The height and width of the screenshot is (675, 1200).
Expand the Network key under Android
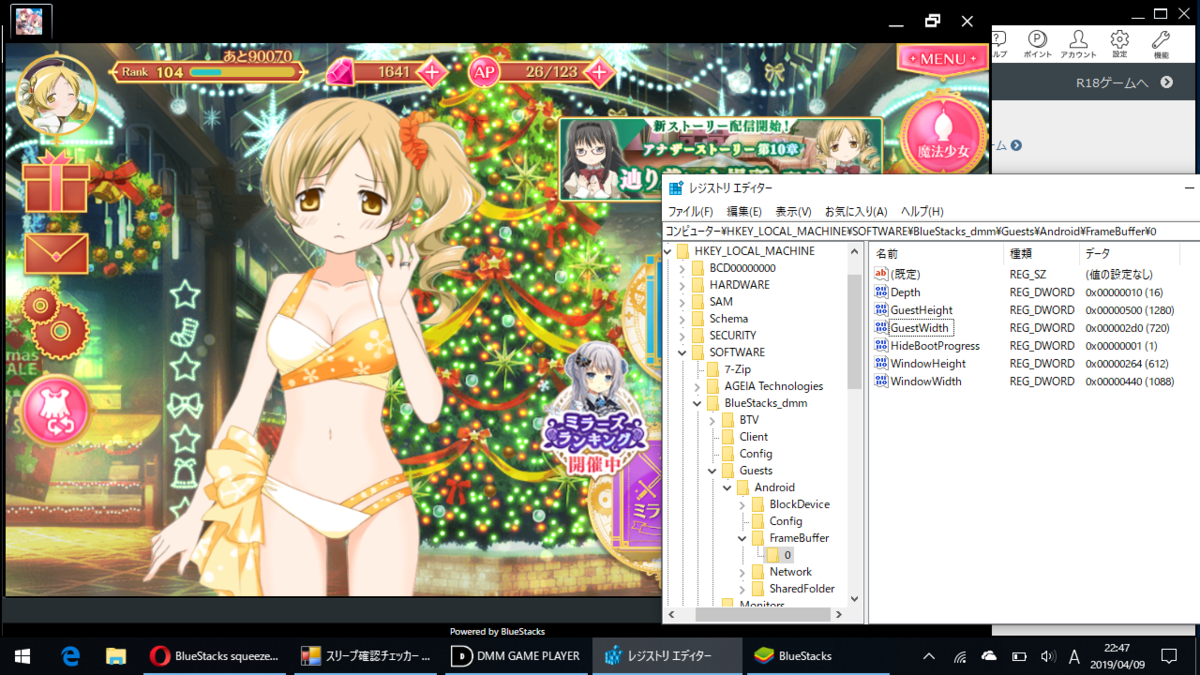click(x=742, y=572)
